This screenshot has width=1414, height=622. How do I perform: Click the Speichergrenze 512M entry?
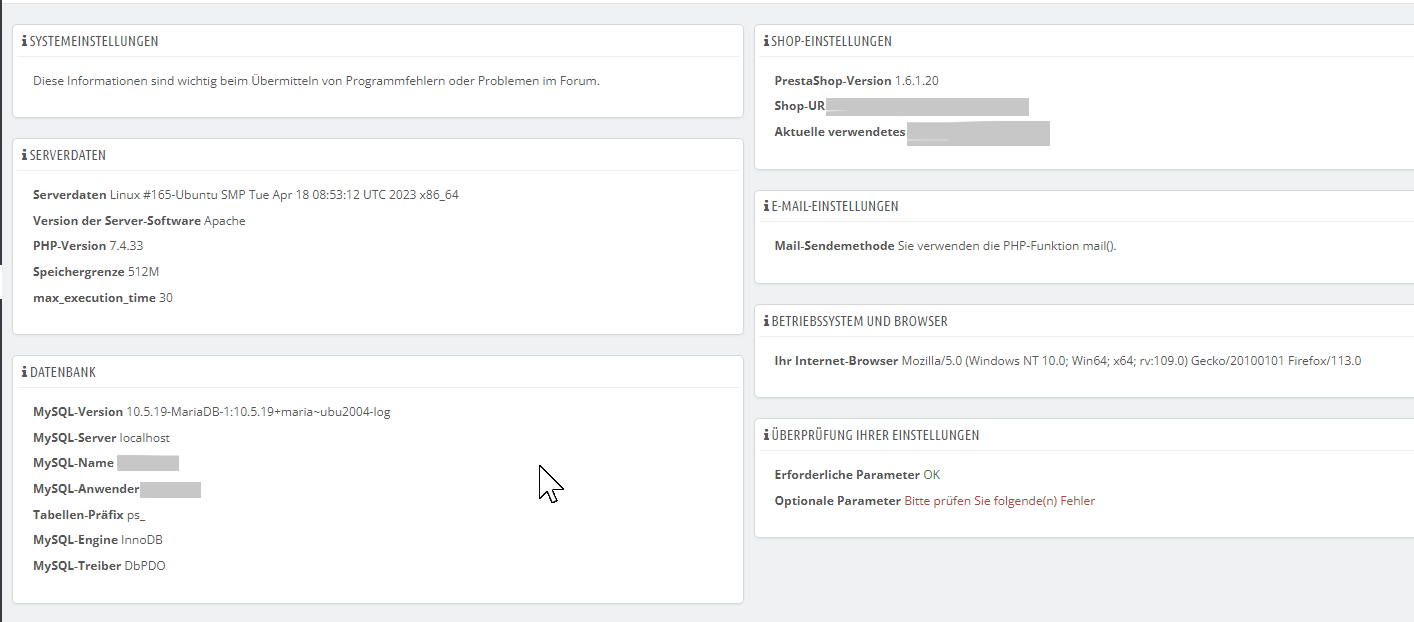pyautogui.click(x=143, y=272)
